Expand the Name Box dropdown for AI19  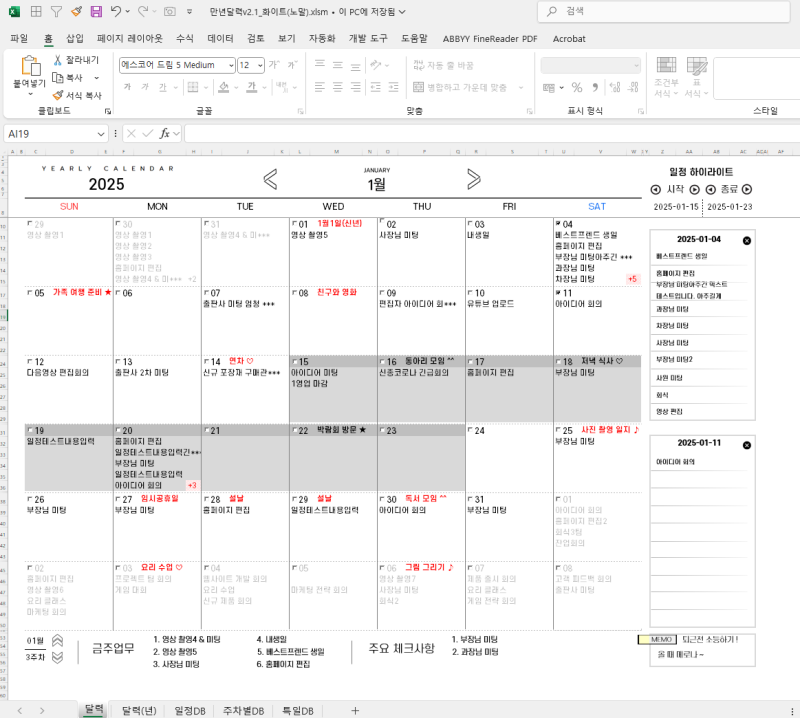(x=101, y=134)
